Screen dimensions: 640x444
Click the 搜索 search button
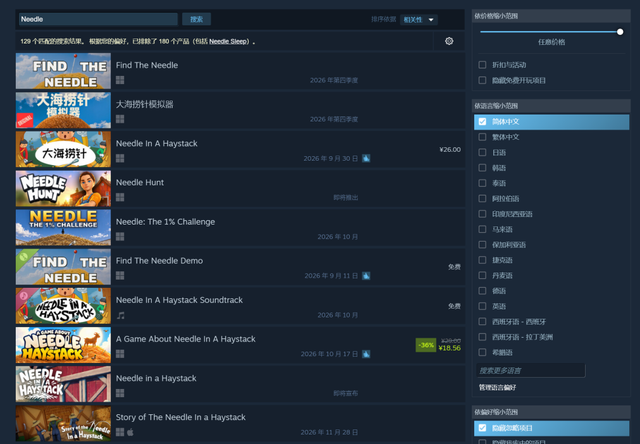tap(196, 19)
